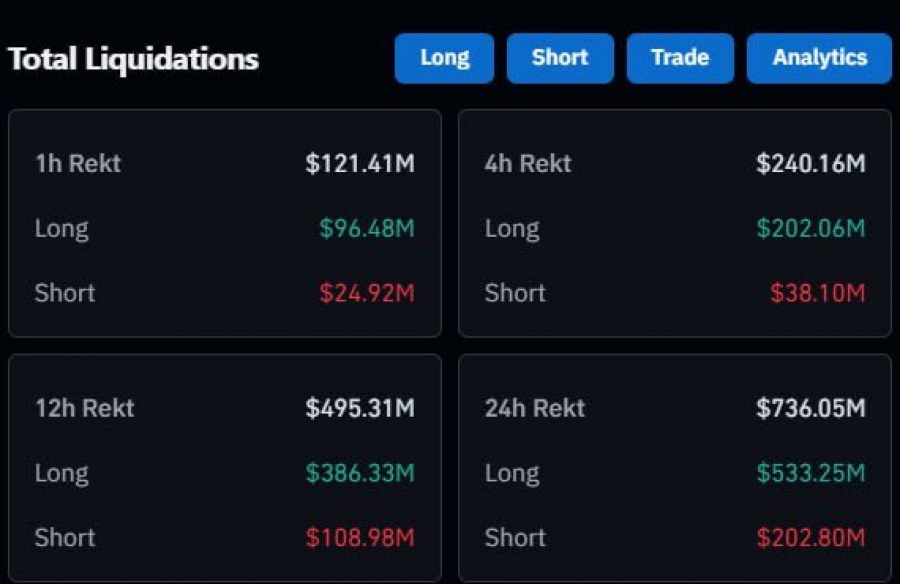Select the 1h Long value $96.48M
900x584 pixels.
coord(366,229)
